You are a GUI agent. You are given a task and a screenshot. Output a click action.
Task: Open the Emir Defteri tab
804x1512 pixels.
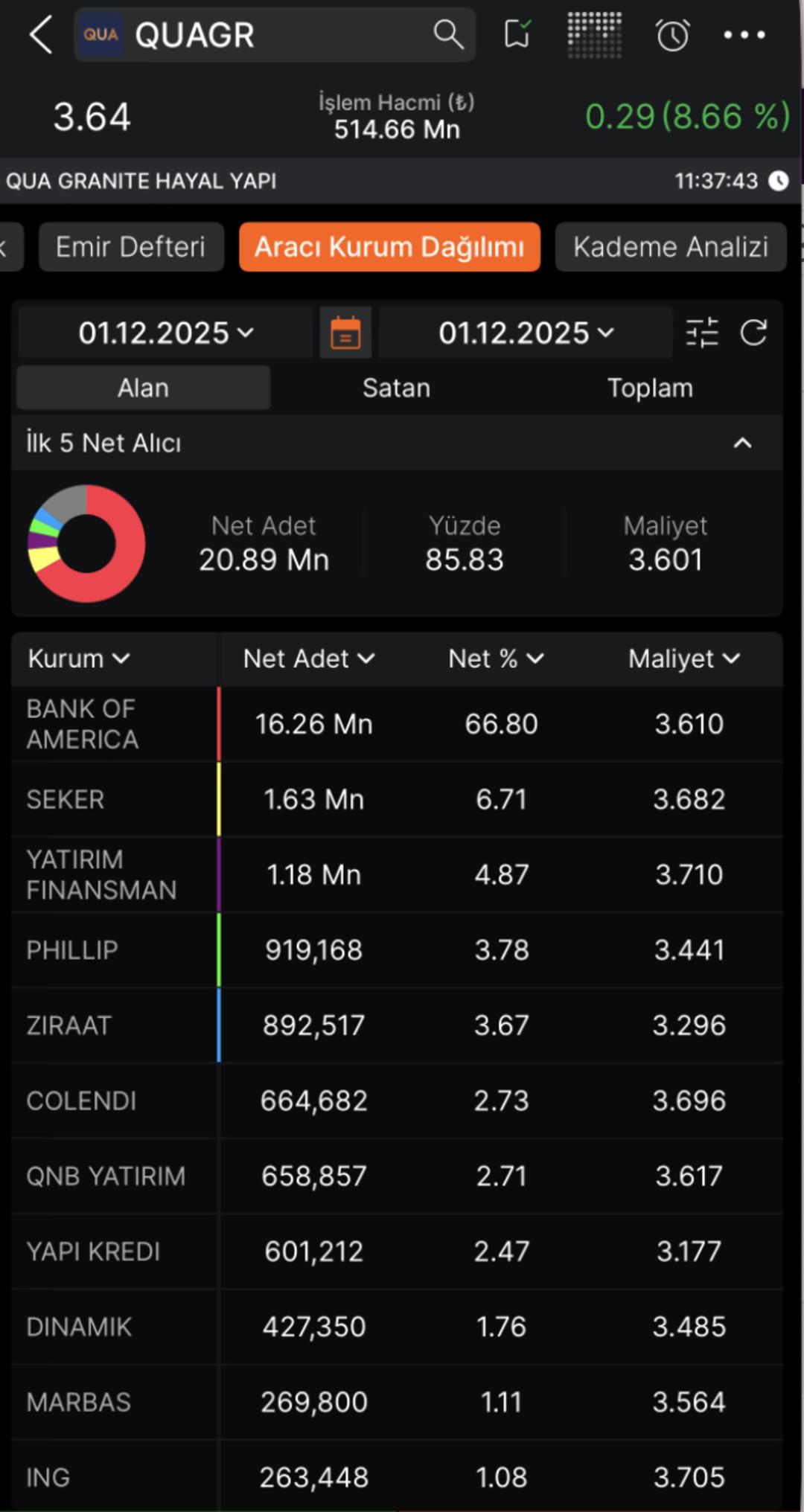pyautogui.click(x=131, y=246)
